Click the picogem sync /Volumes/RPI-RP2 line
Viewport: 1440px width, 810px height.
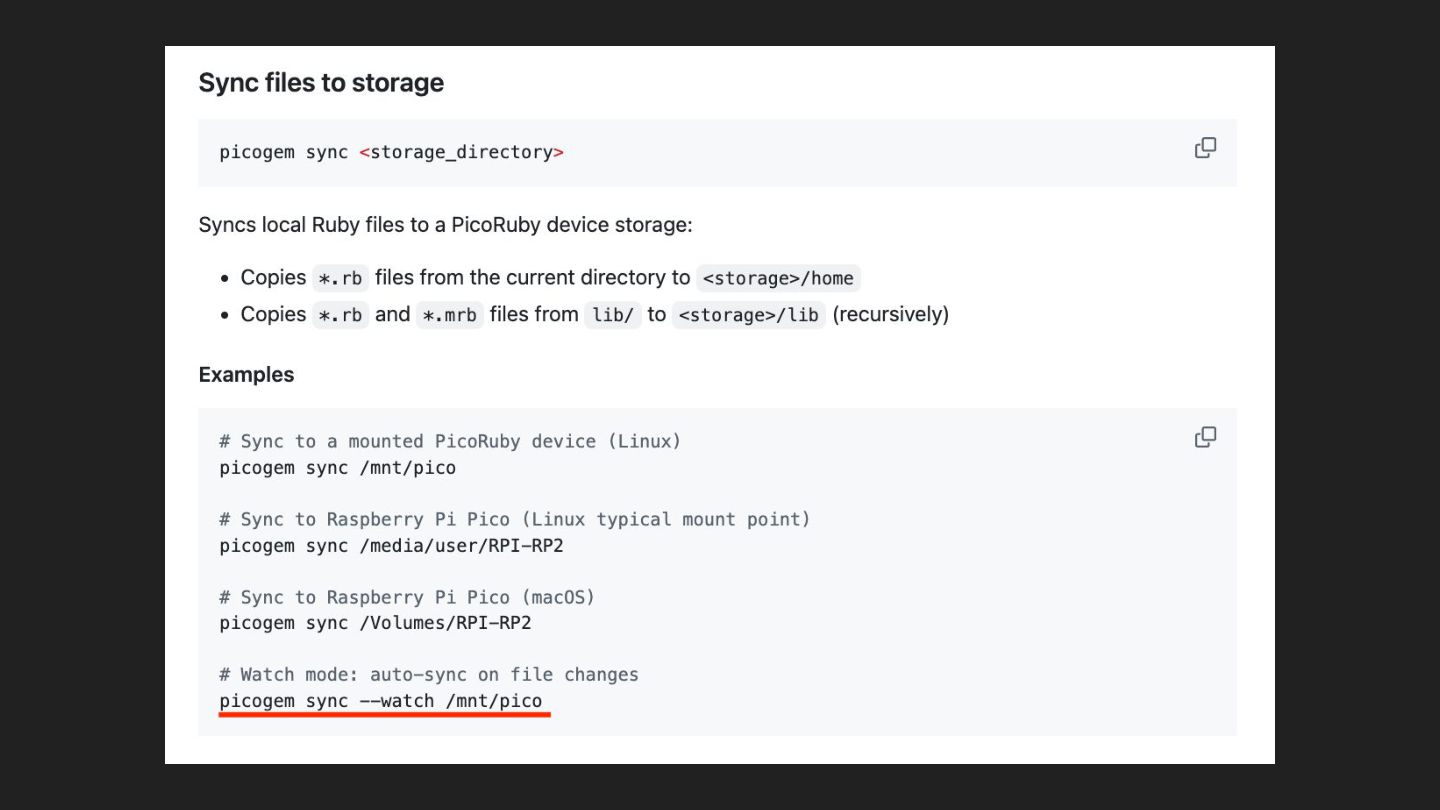pos(375,623)
